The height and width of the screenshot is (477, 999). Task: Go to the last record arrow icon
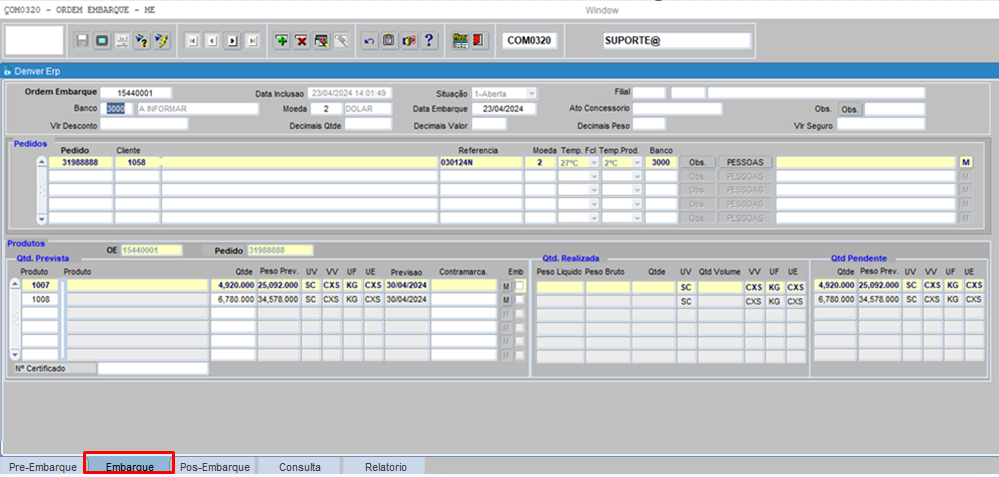point(253,41)
